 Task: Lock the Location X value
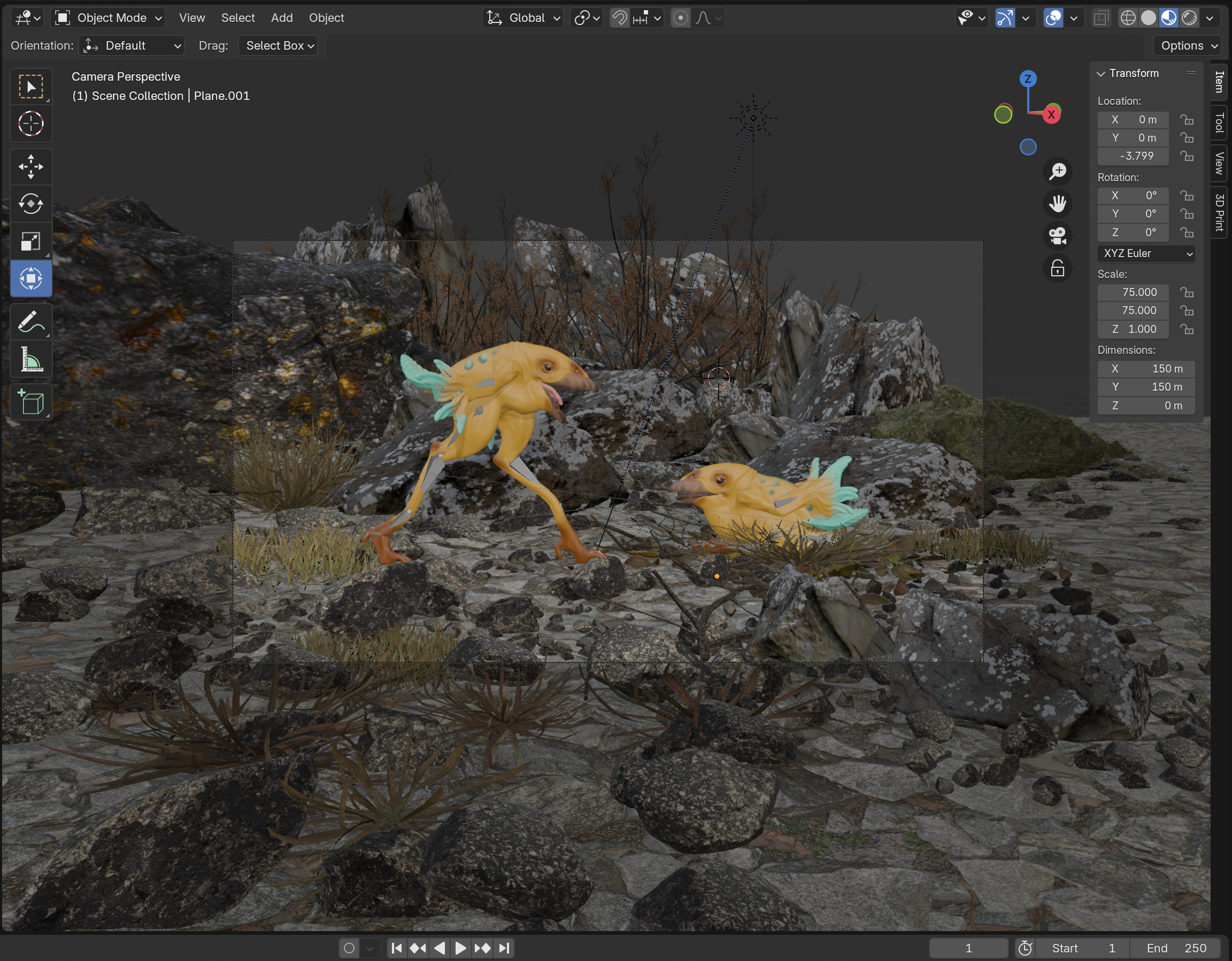[x=1187, y=120]
